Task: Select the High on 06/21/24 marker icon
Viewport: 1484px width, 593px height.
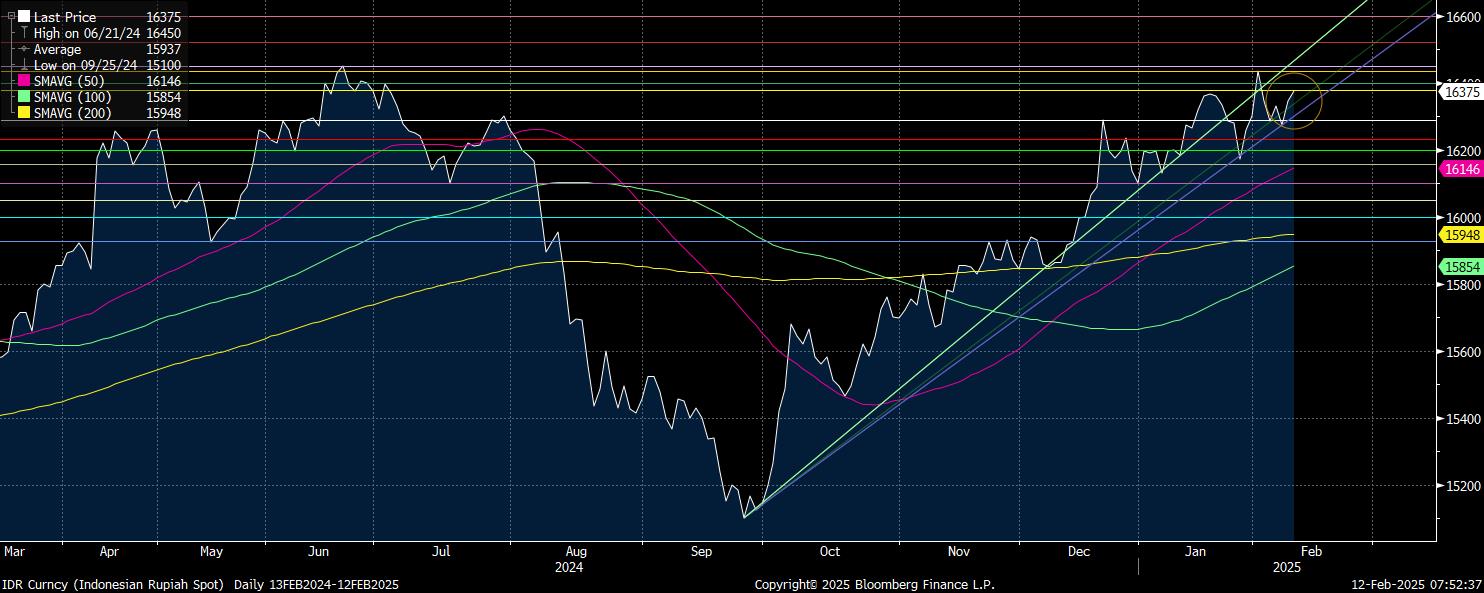Action: coord(24,33)
